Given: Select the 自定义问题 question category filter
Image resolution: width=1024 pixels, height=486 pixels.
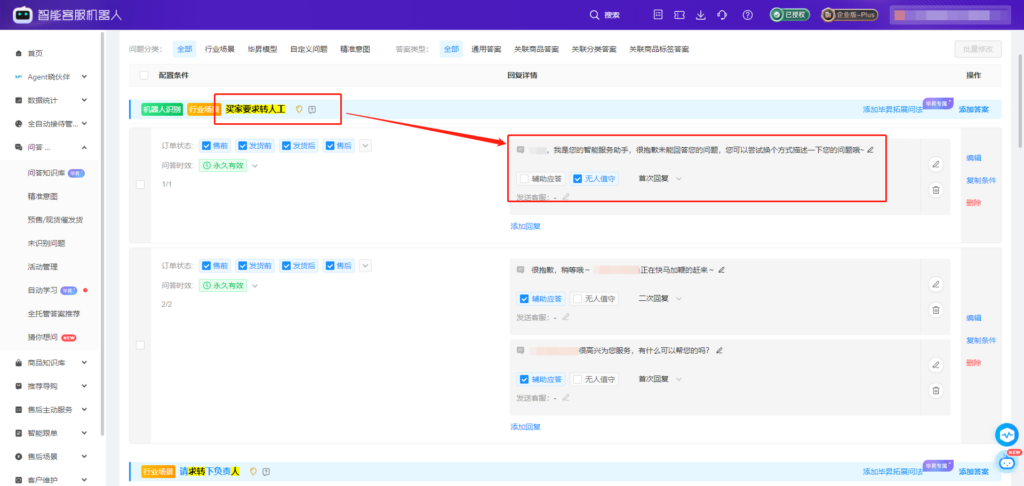Looking at the screenshot, I should point(308,49).
